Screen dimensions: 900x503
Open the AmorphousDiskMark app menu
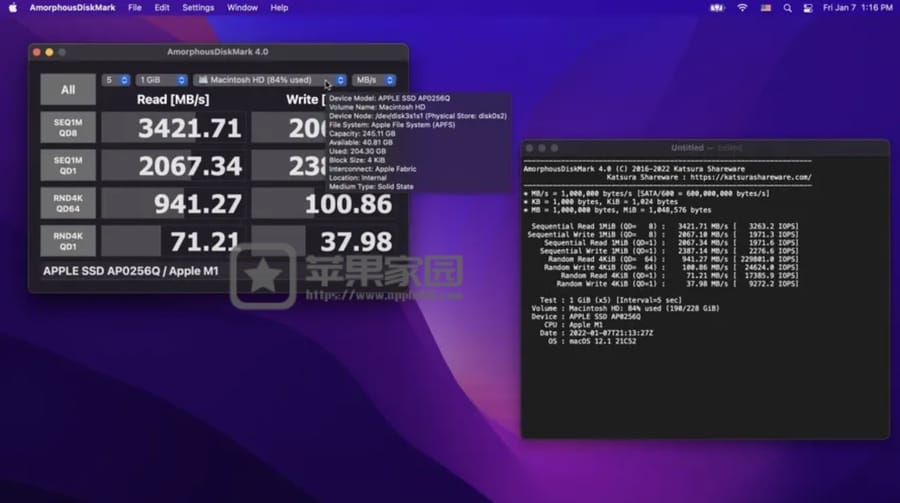tap(72, 7)
